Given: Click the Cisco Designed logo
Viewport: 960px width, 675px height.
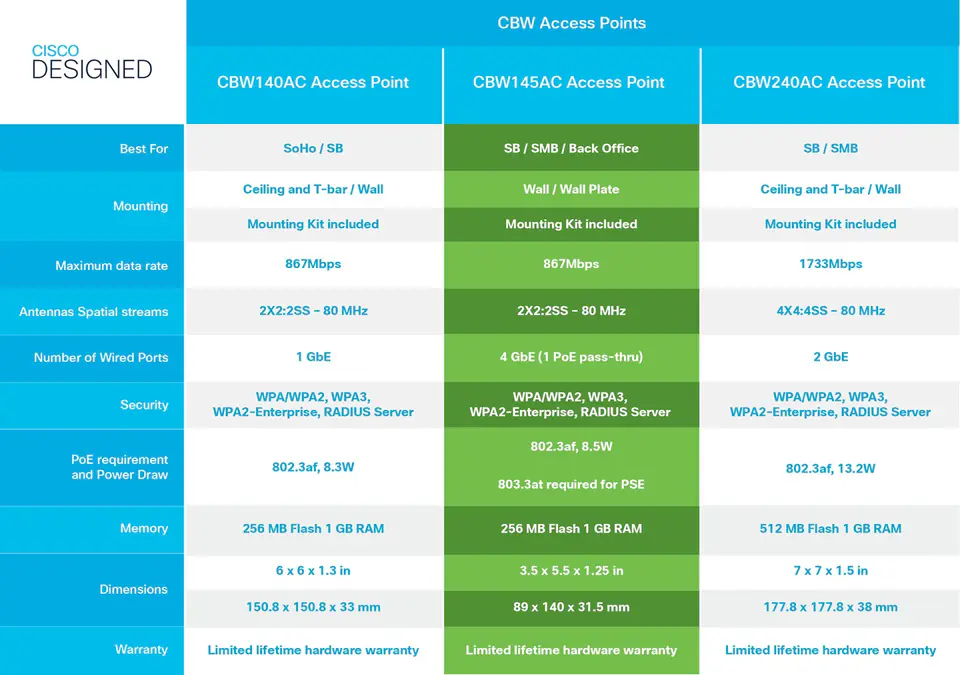Looking at the screenshot, I should click(92, 62).
